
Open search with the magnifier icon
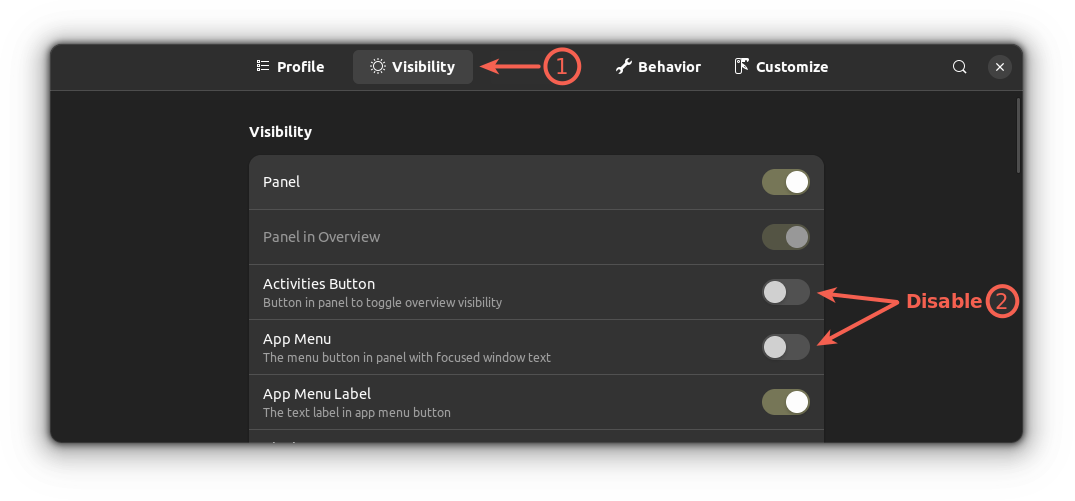[x=959, y=67]
